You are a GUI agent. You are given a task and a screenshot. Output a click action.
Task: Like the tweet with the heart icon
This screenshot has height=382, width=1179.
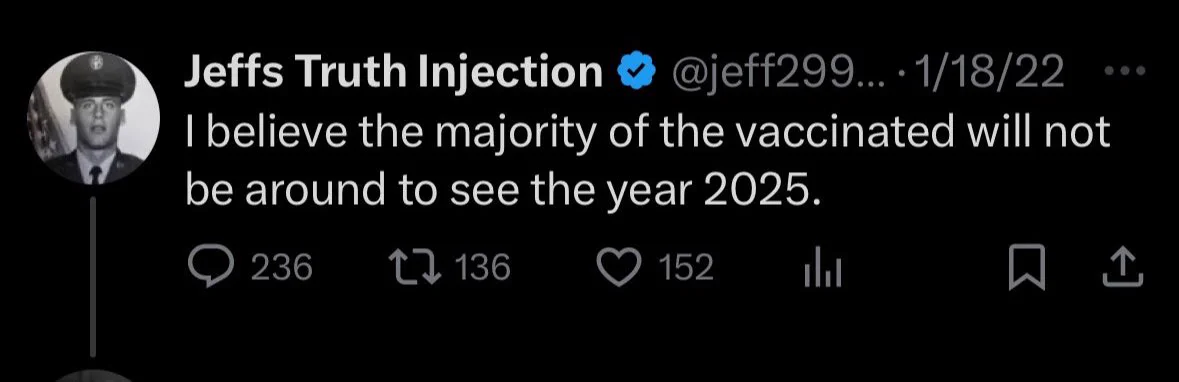coord(618,268)
